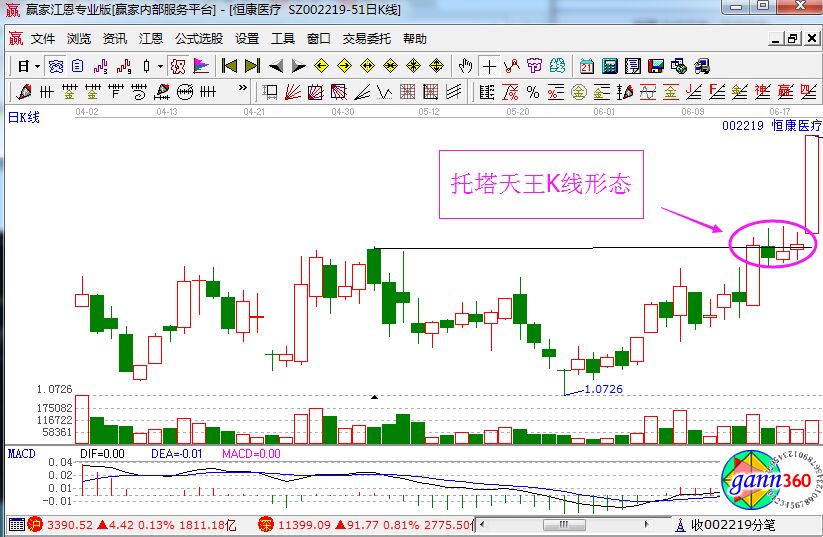Select the Gann fan lines drawing tool
This screenshot has height=537, width=823.
pos(293,93)
